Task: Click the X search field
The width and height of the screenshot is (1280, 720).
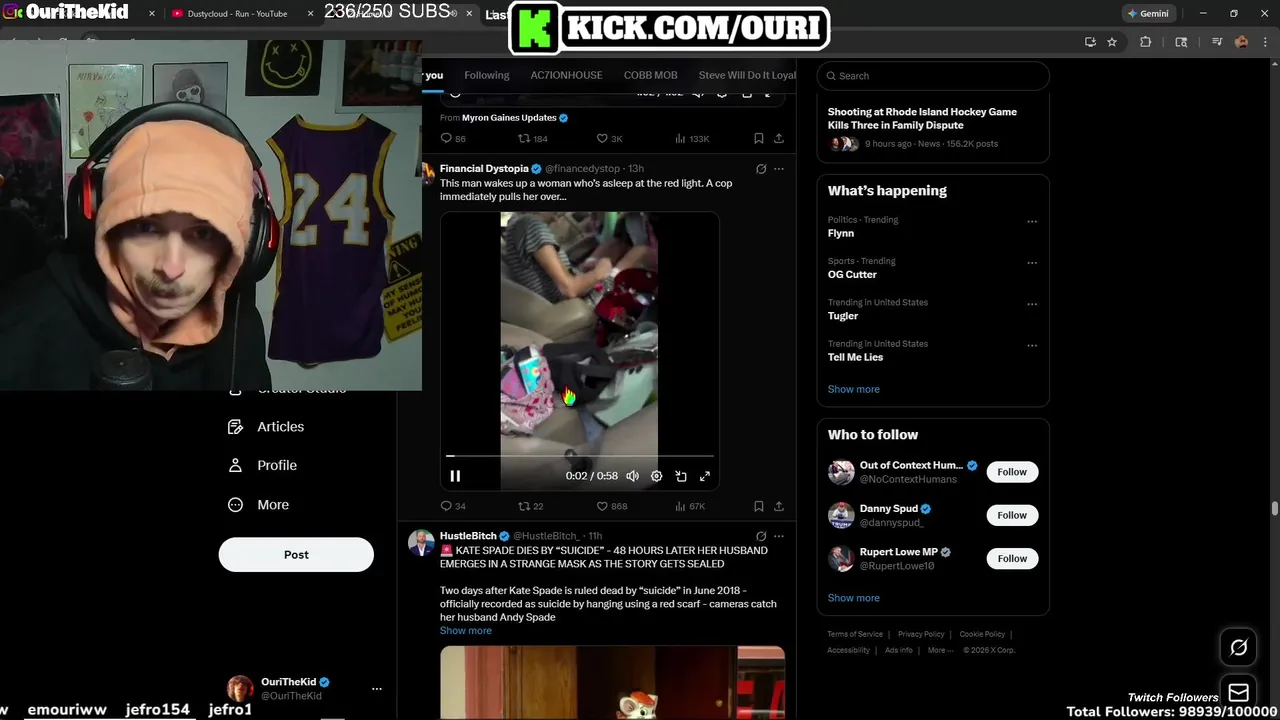Action: (x=933, y=76)
